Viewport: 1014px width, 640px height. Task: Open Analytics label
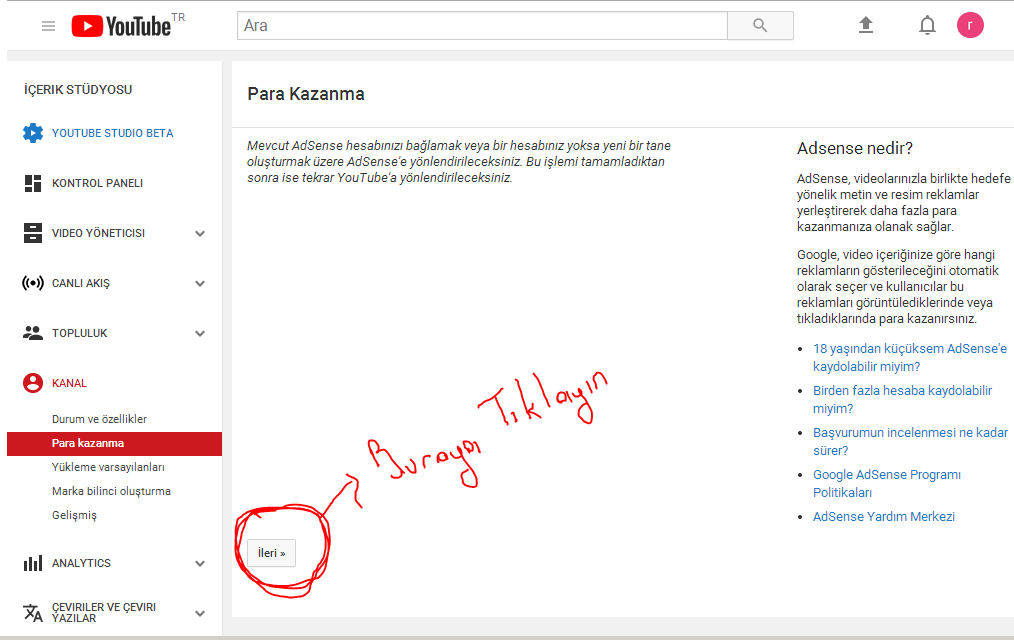coord(81,564)
